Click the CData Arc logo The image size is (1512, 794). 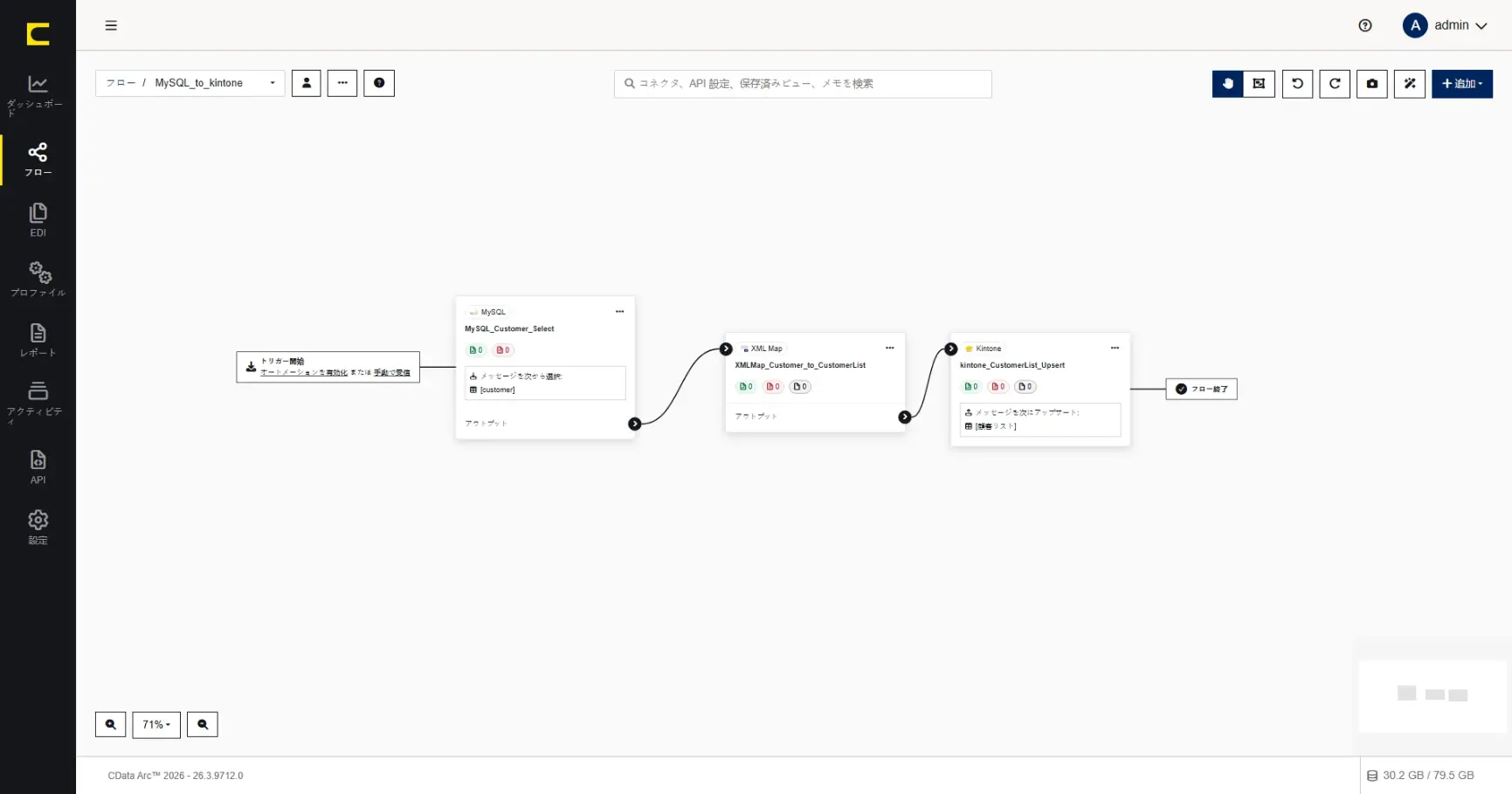click(38, 34)
